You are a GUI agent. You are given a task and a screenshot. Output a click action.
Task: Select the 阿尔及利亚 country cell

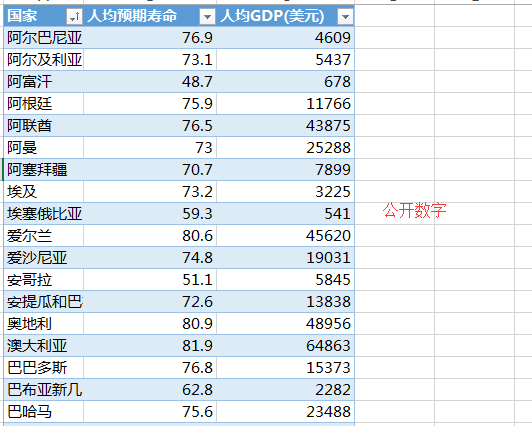[x=43, y=60]
